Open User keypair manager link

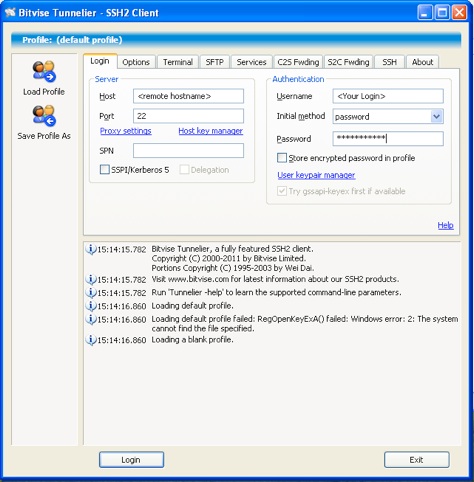coord(316,175)
